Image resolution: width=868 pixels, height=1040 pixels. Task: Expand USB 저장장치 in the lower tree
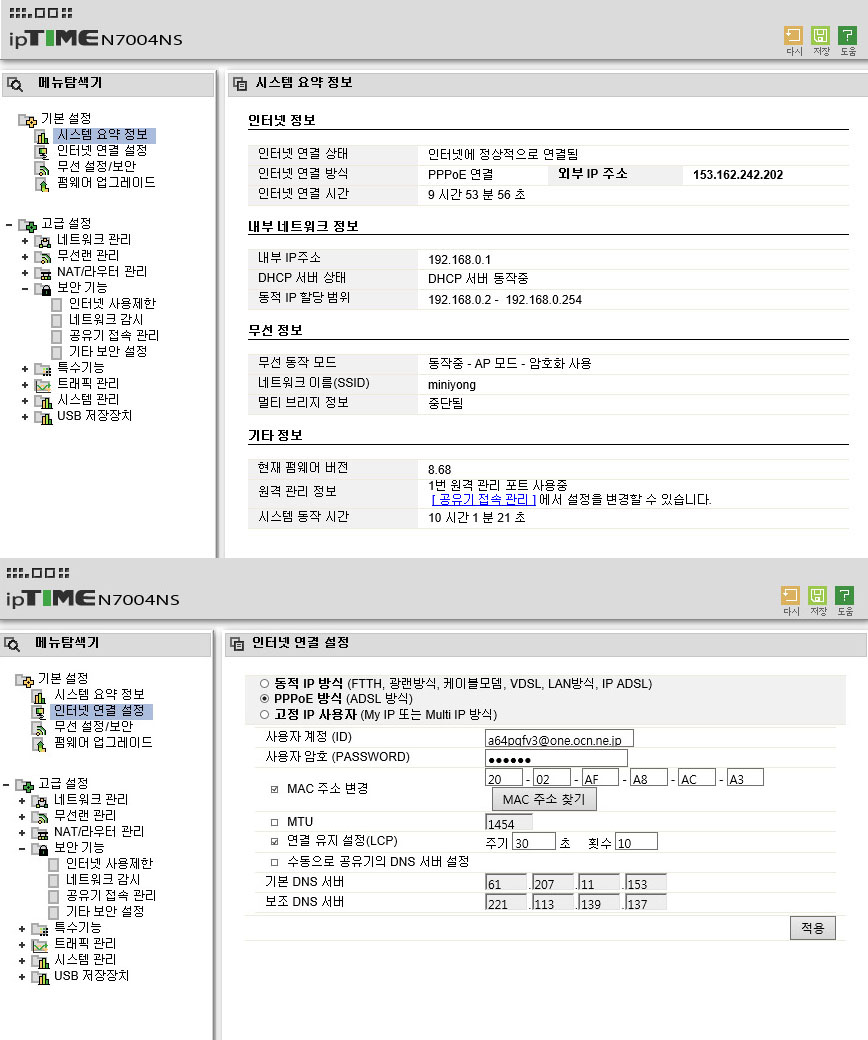22,976
